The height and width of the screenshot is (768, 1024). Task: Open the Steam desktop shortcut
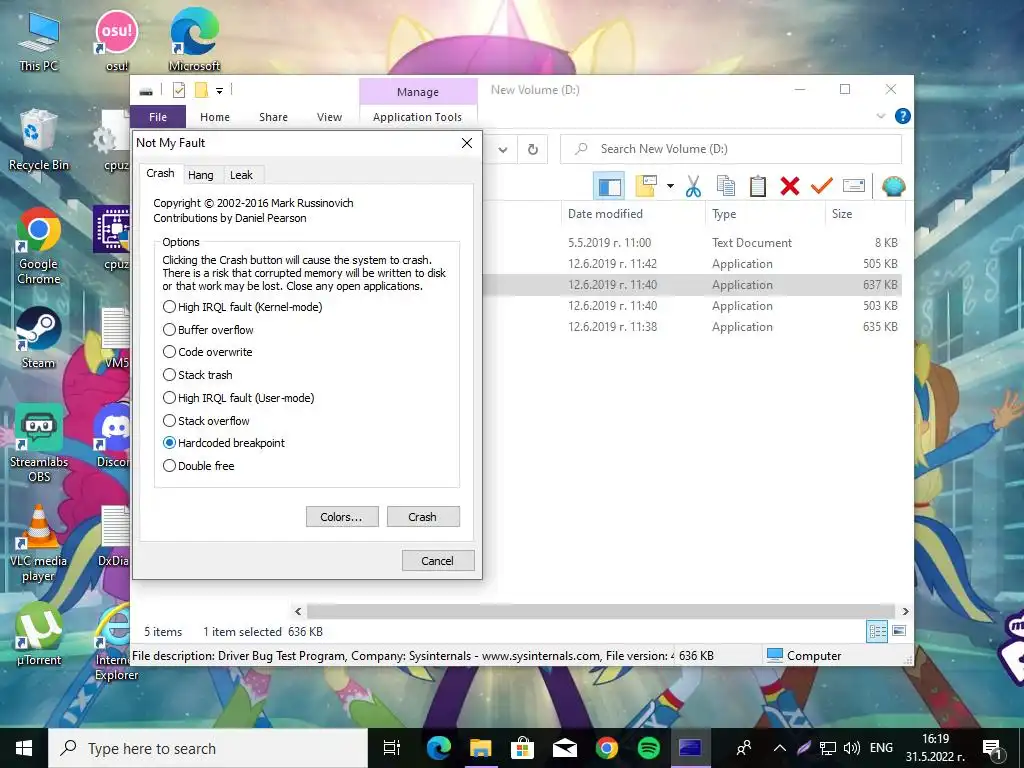pos(39,338)
